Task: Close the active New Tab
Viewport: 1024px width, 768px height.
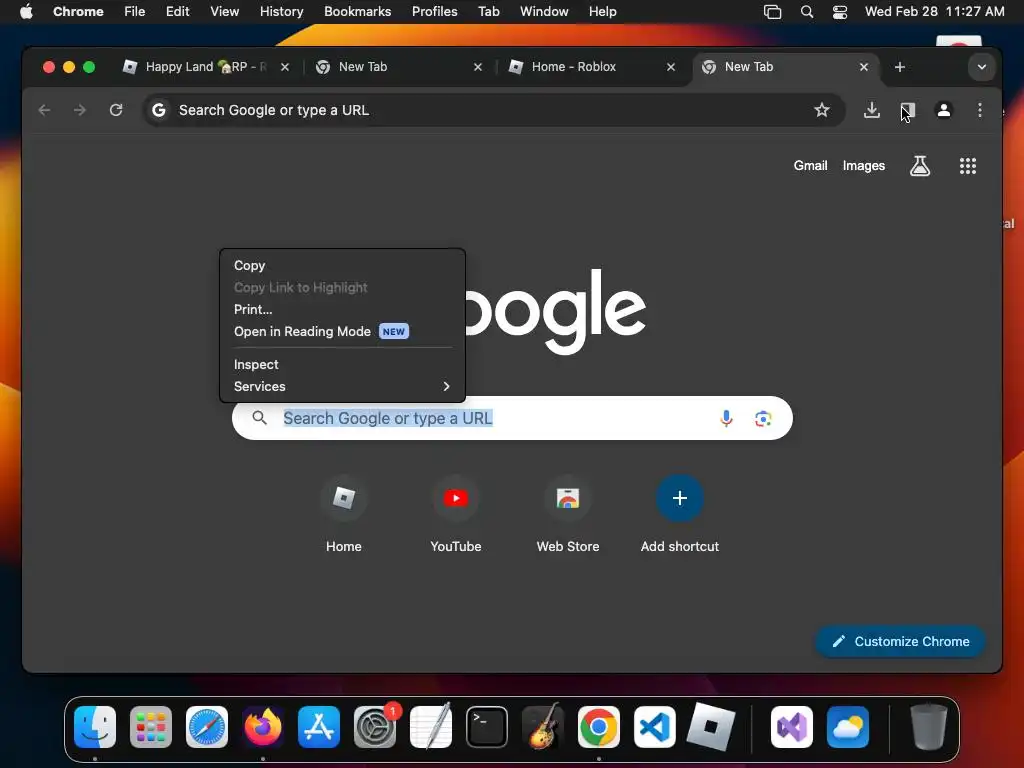Action: [864, 67]
